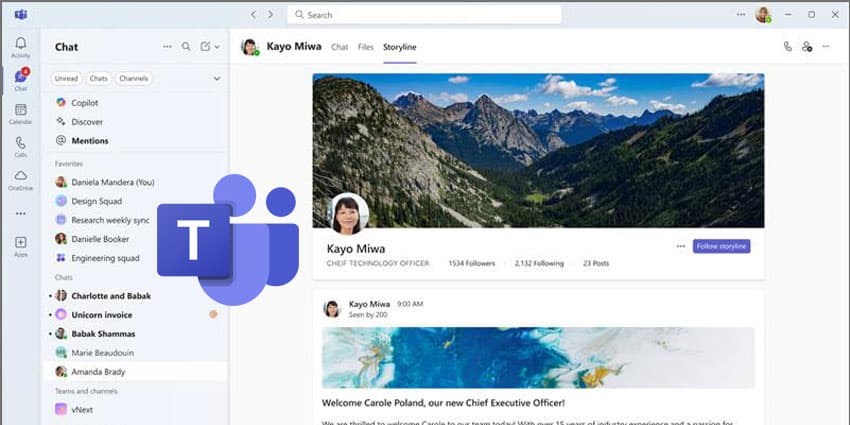
Task: Click the Search input field
Action: (x=424, y=15)
